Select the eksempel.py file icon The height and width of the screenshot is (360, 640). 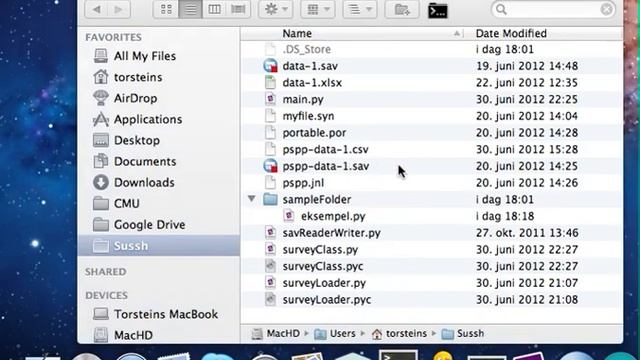point(289,216)
